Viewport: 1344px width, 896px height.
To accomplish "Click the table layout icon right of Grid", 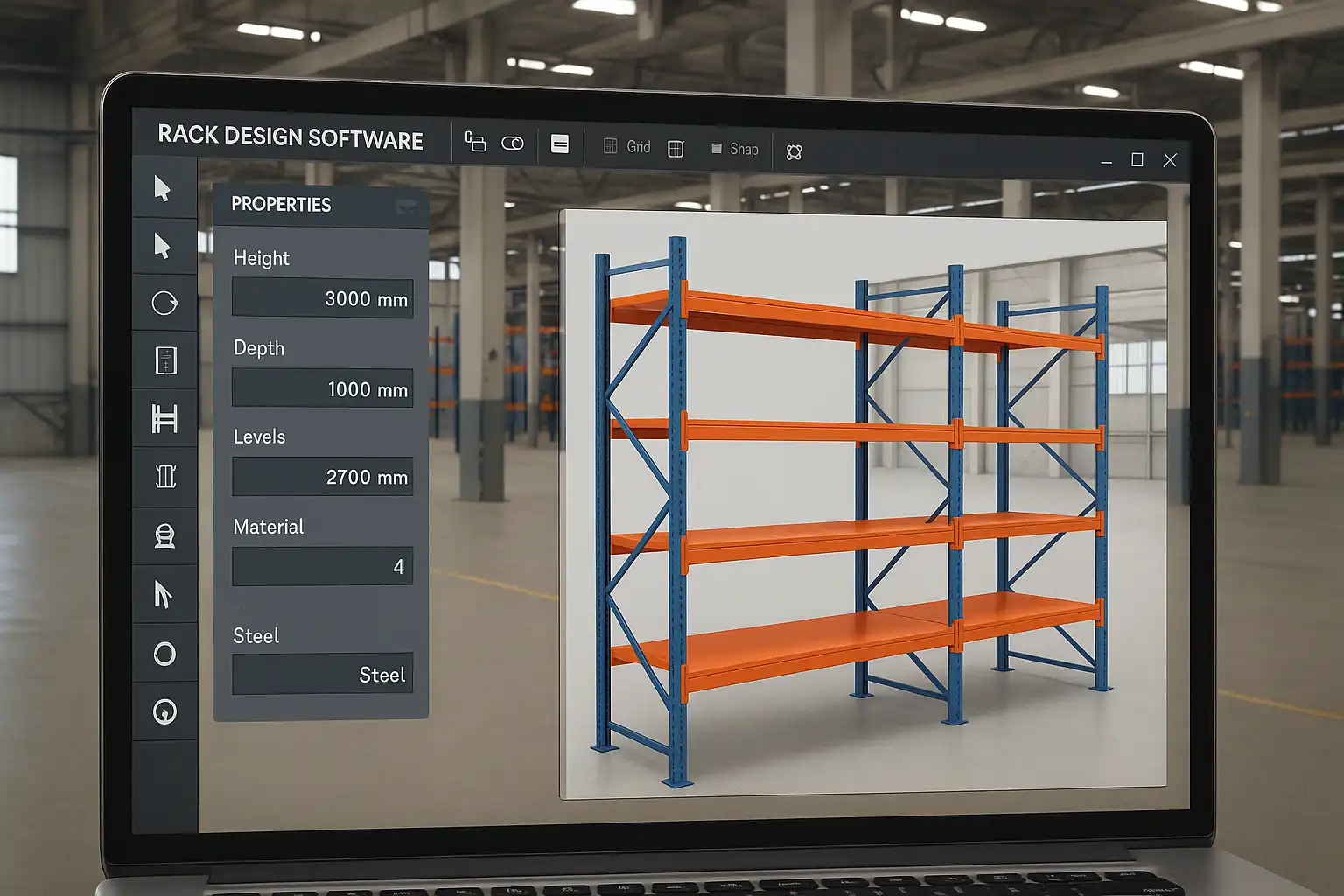I will click(675, 149).
